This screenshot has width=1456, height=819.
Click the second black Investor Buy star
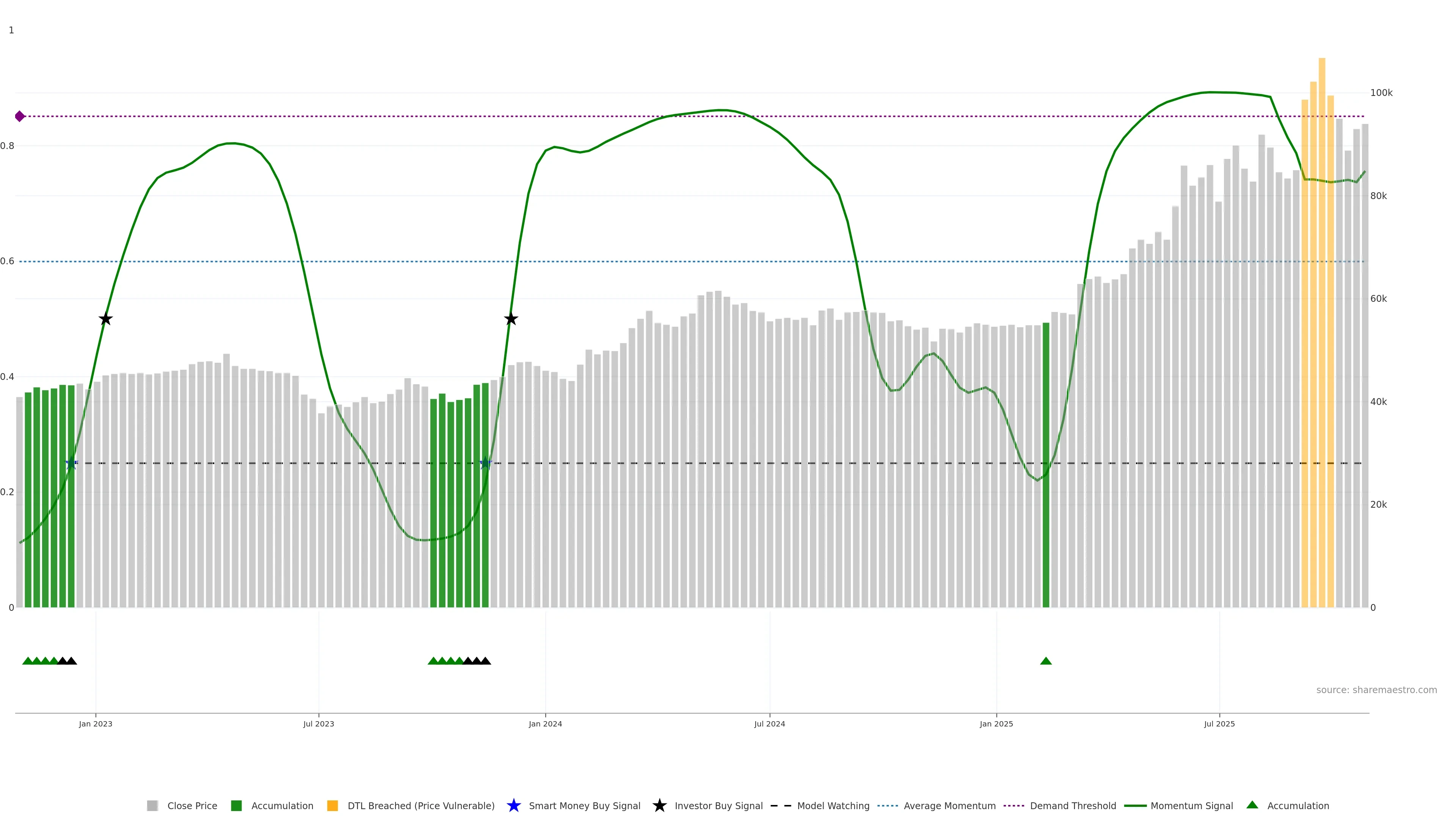[511, 319]
